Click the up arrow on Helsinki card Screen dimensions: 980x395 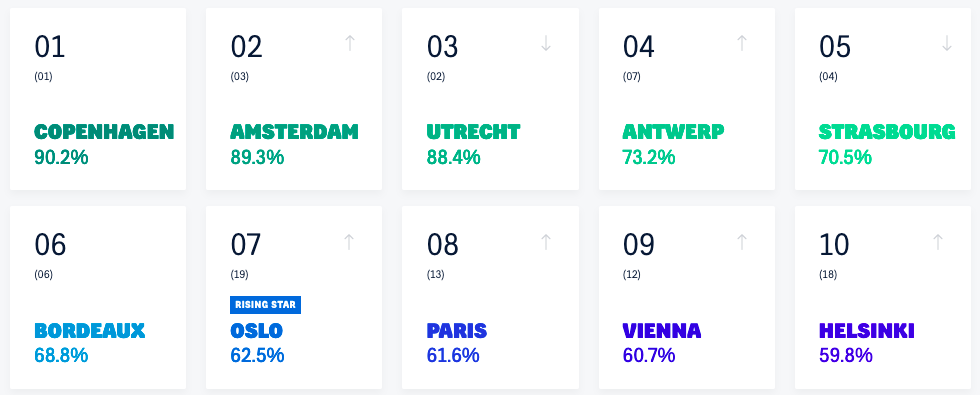[938, 242]
